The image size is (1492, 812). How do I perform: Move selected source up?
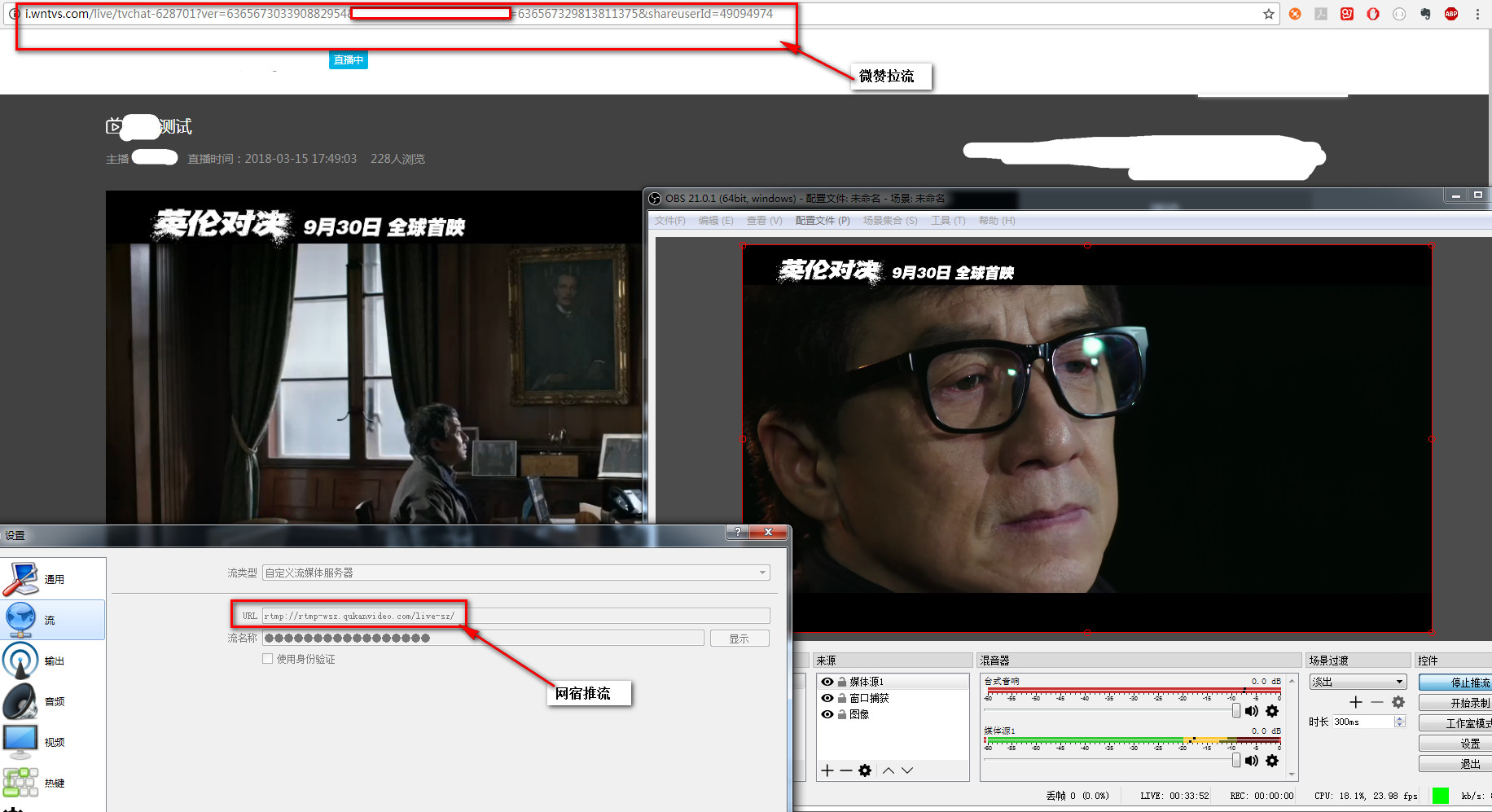[x=889, y=770]
